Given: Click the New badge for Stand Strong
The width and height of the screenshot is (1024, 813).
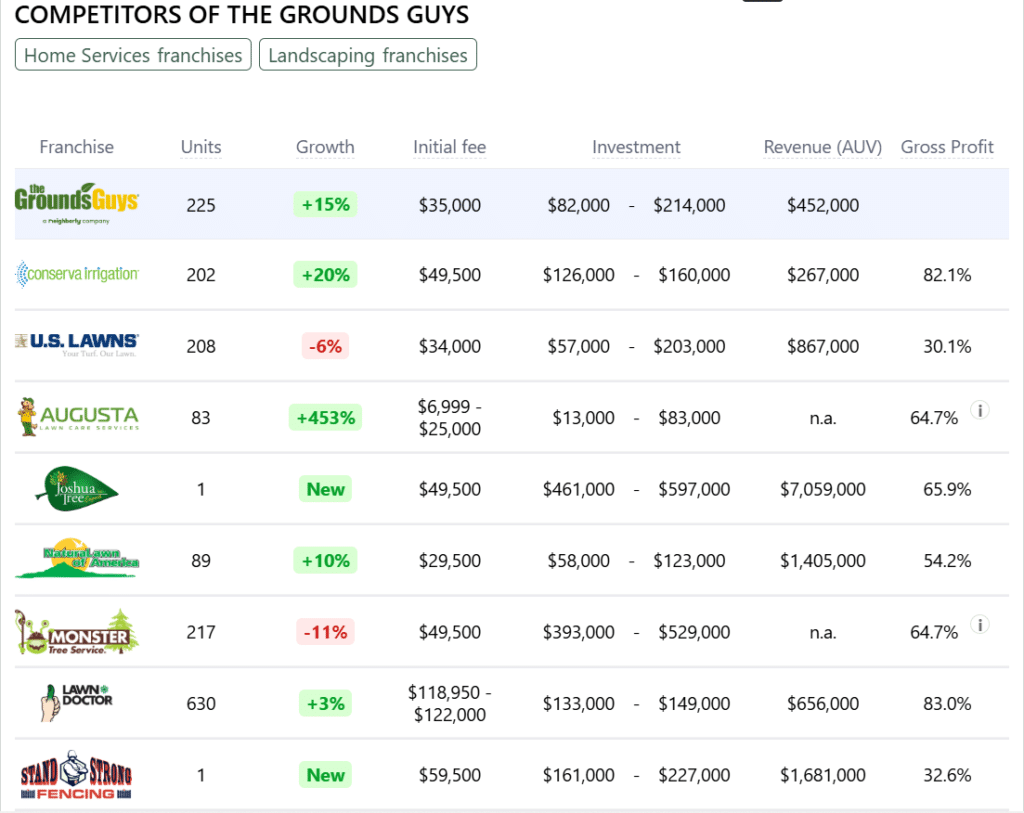Looking at the screenshot, I should click(325, 775).
